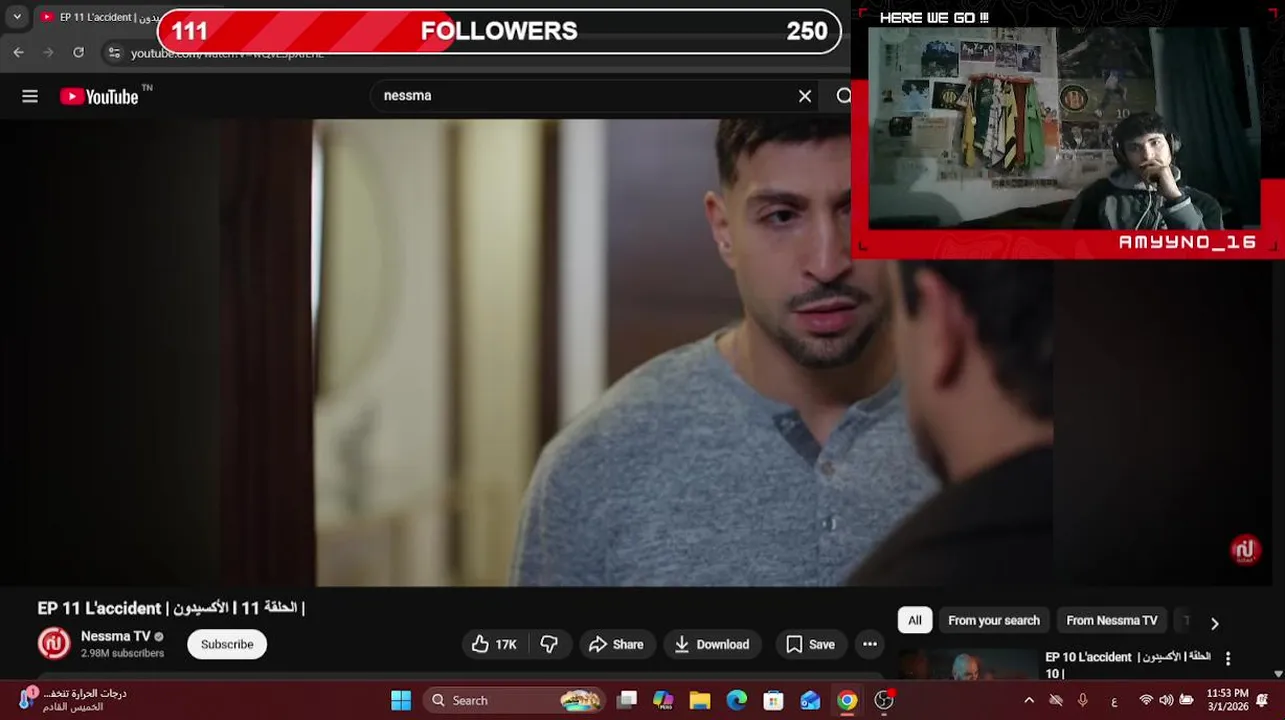1285x720 pixels.
Task: Open the speaker volume tray icon
Action: click(1166, 700)
